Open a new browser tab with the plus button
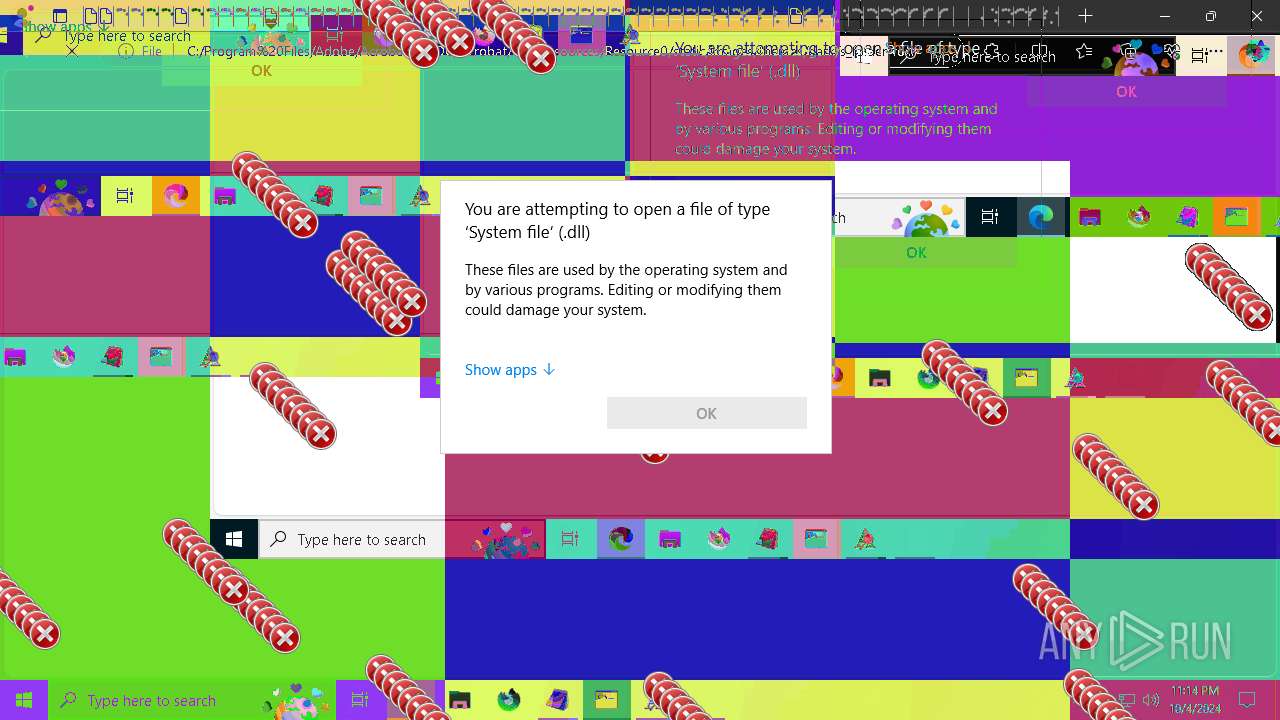Screen dimensions: 1280x720 tap(1085, 16)
